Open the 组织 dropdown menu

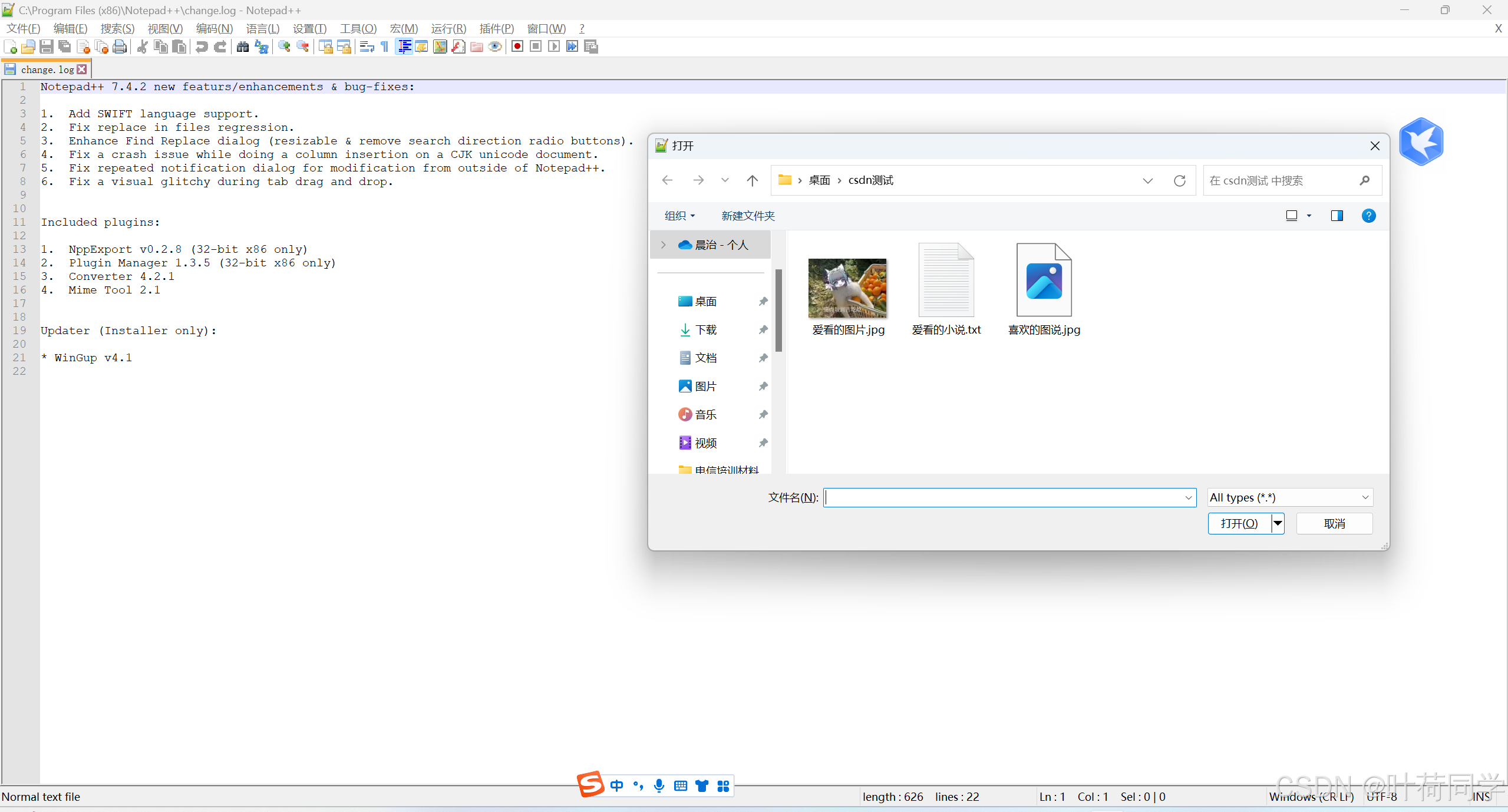(679, 216)
